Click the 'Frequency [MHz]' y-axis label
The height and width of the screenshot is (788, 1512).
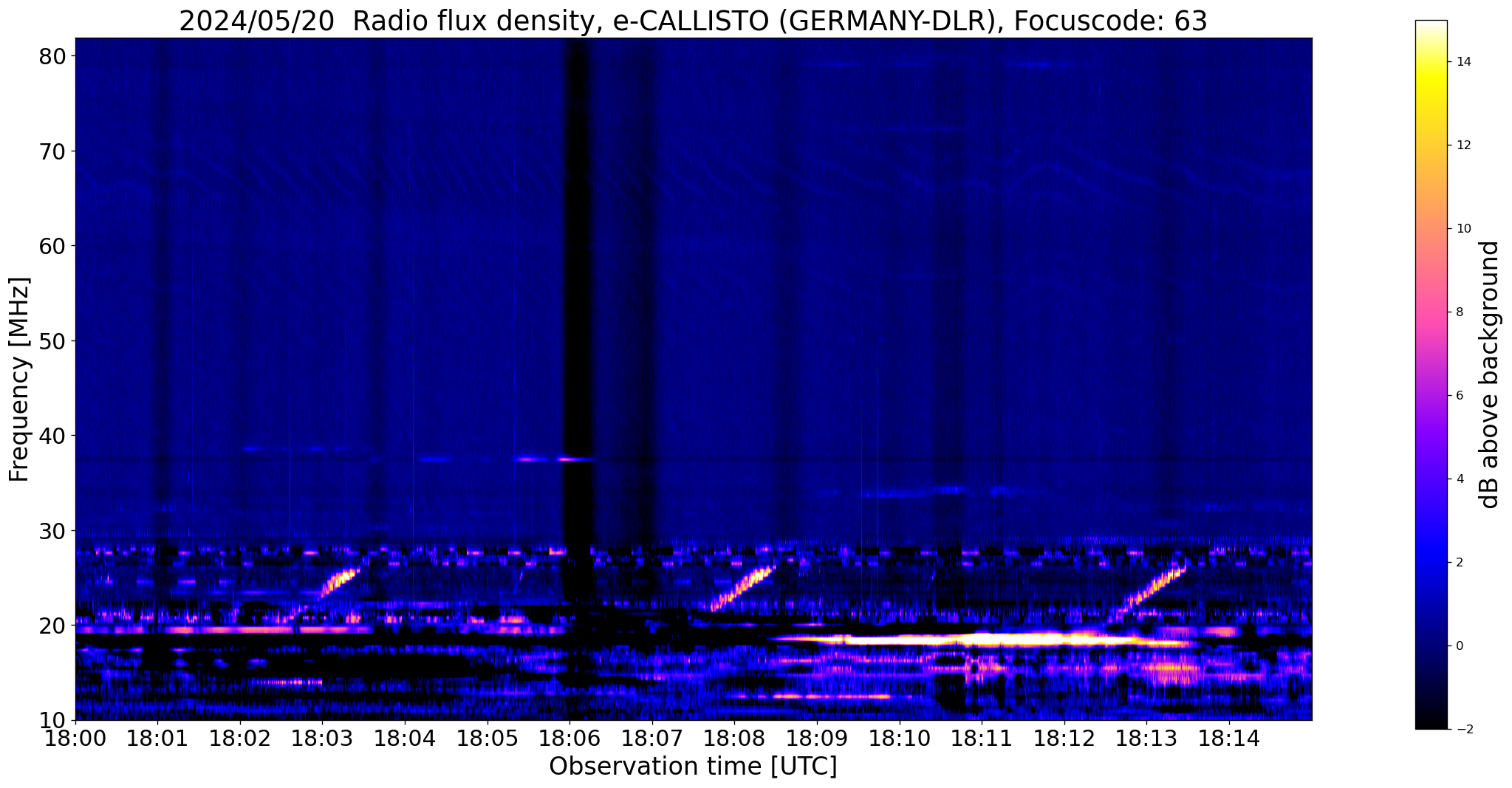click(19, 379)
